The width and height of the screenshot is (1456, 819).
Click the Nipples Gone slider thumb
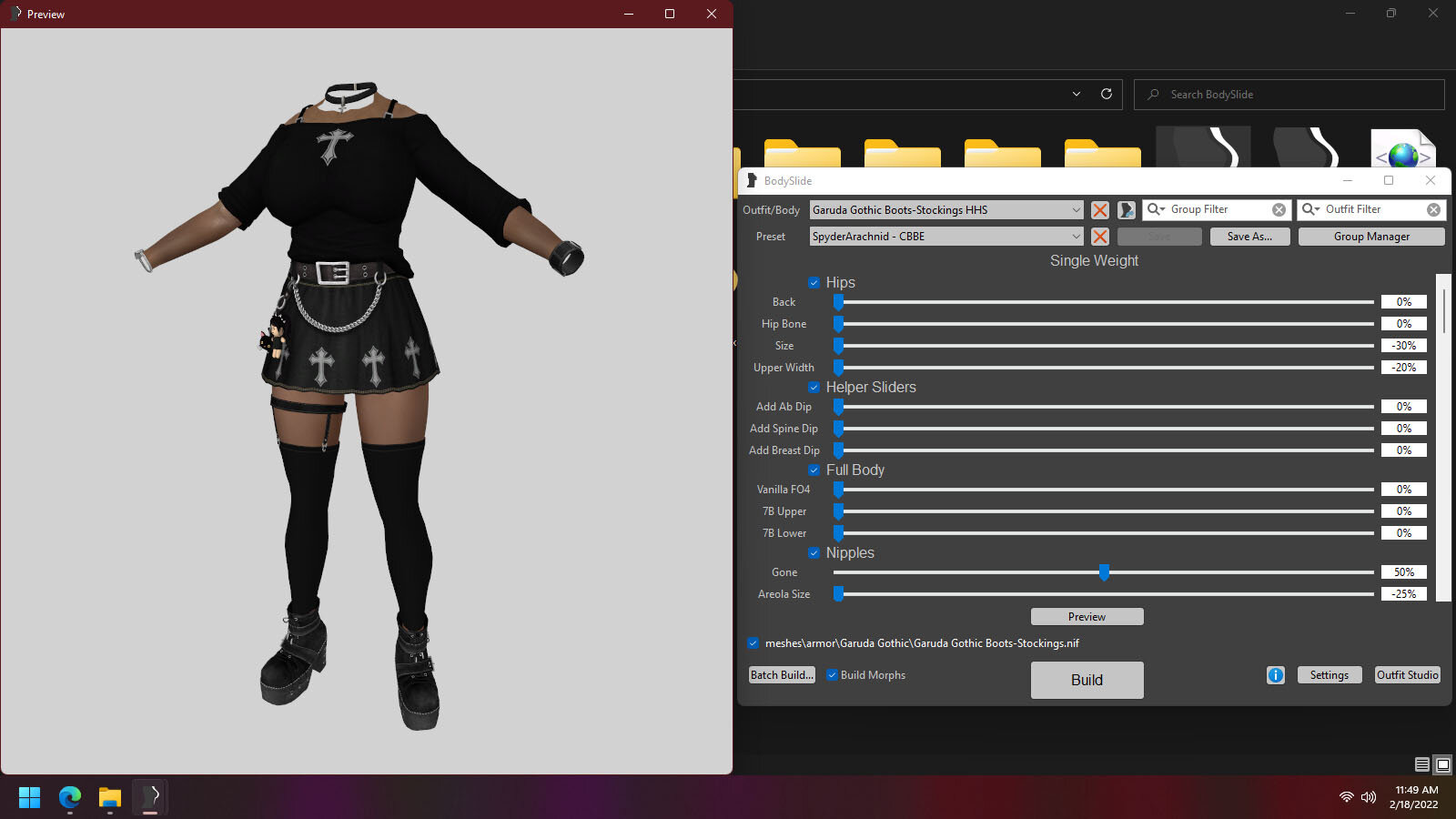pos(1104,572)
